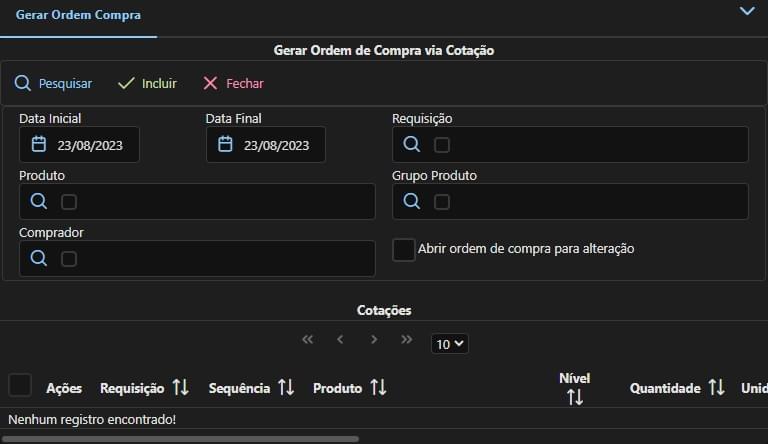Click the magnifier icon in Comprador field

(38, 259)
